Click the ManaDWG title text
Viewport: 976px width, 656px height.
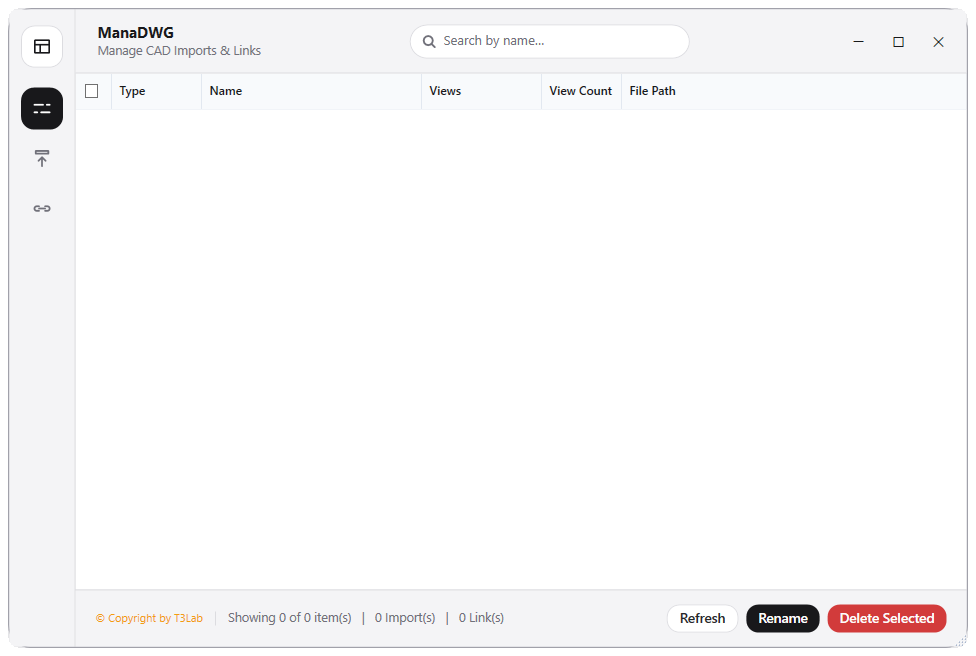[x=136, y=32]
